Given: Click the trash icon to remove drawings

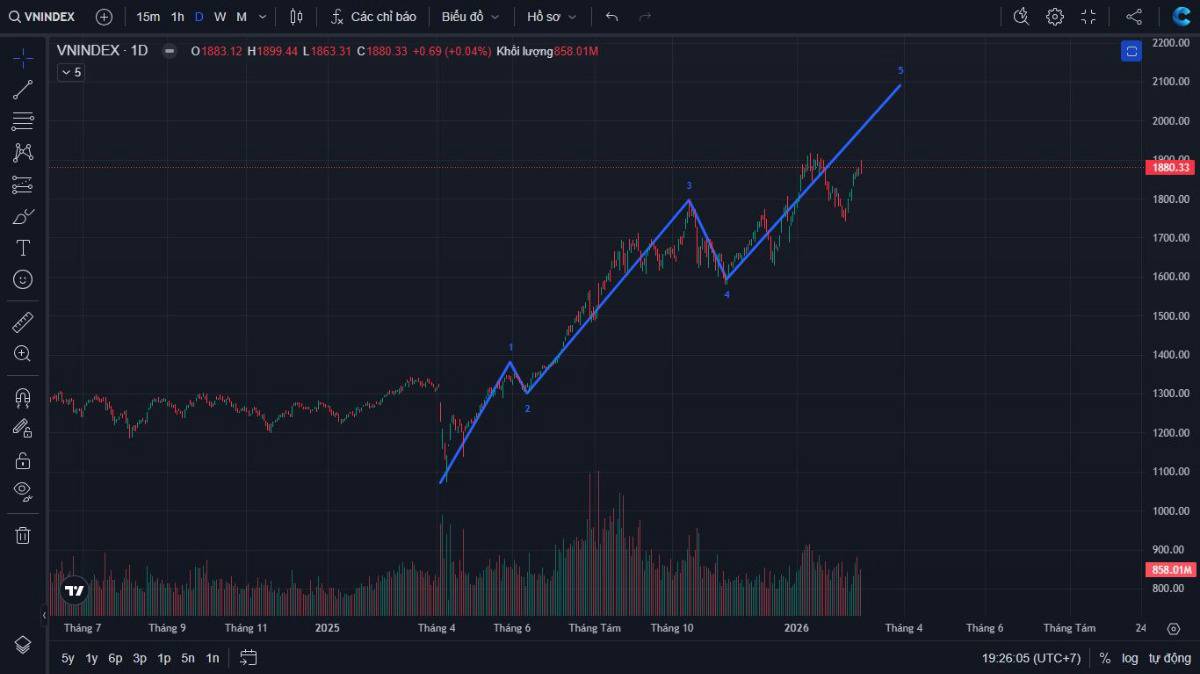Looking at the screenshot, I should coord(22,535).
